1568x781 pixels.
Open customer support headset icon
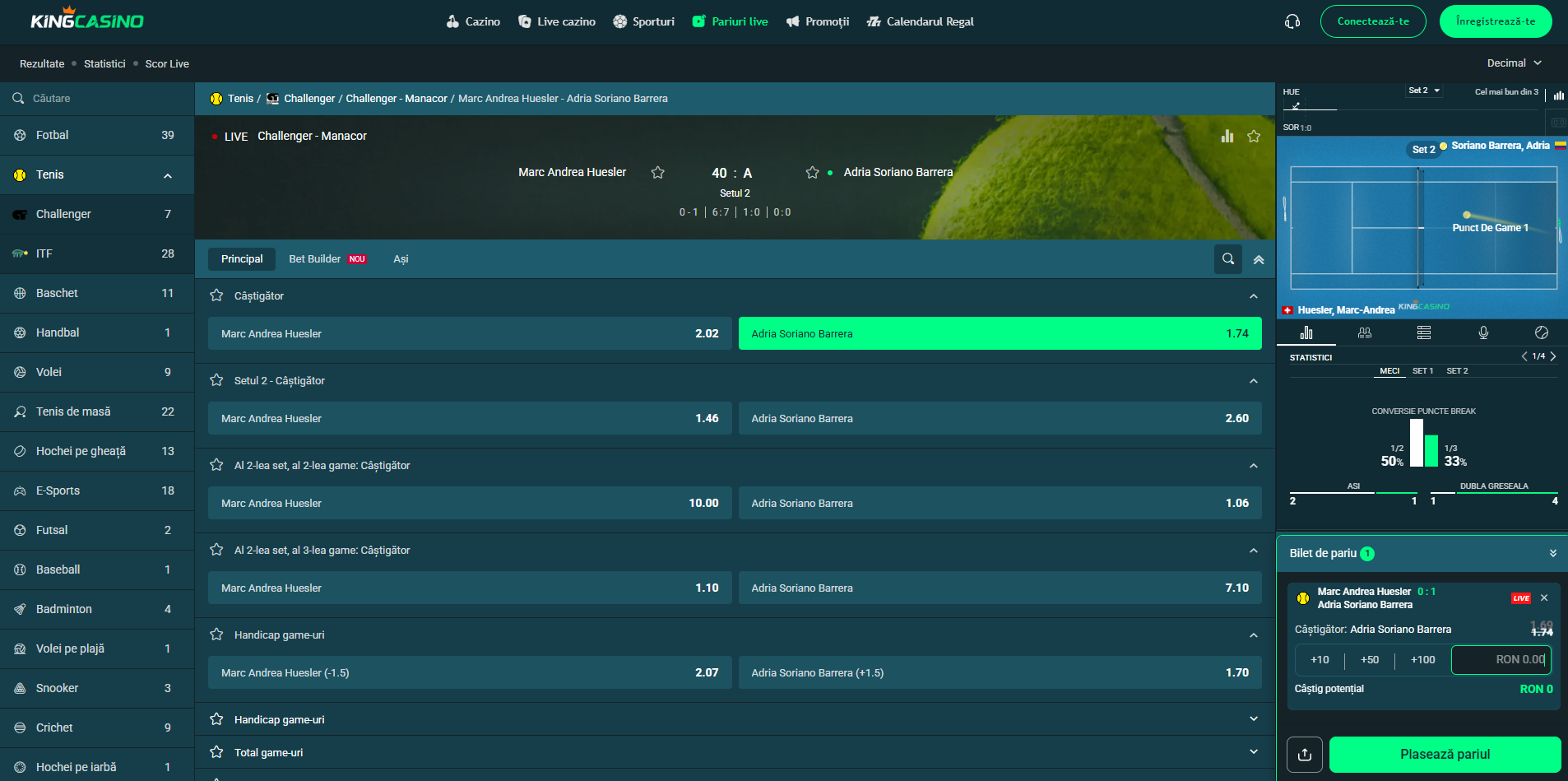[x=1292, y=21]
